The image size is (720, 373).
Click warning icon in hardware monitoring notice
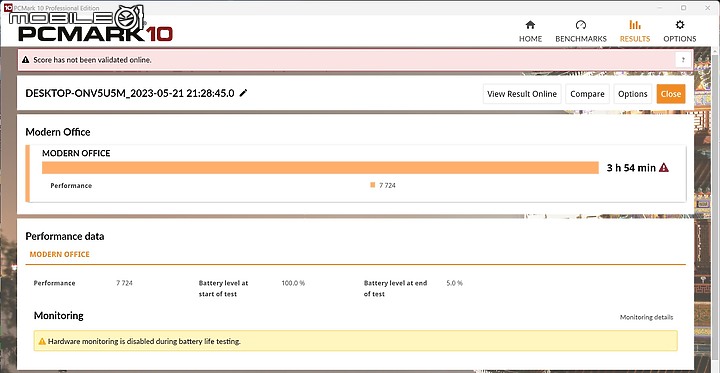tap(42, 341)
